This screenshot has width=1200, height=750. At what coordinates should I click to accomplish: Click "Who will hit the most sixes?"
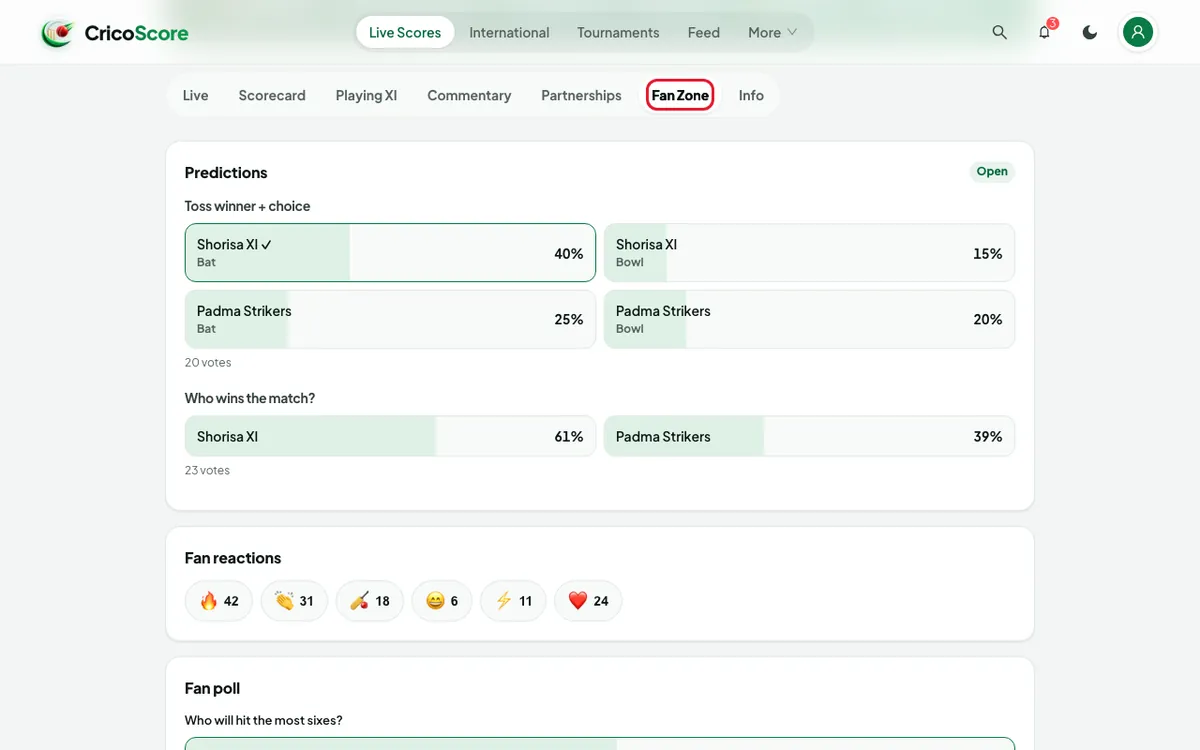click(x=264, y=720)
